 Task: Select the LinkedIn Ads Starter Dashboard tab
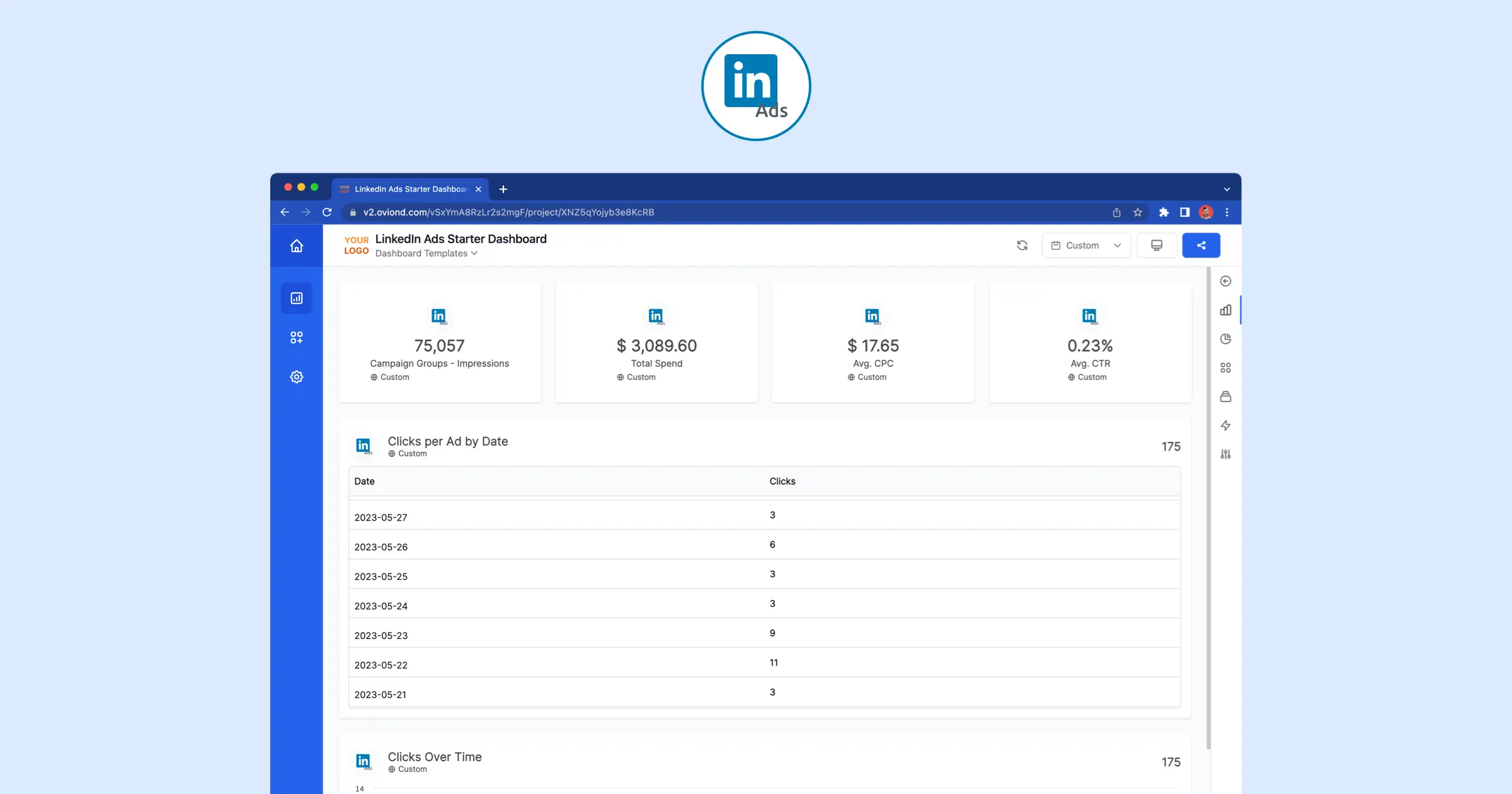(x=410, y=189)
